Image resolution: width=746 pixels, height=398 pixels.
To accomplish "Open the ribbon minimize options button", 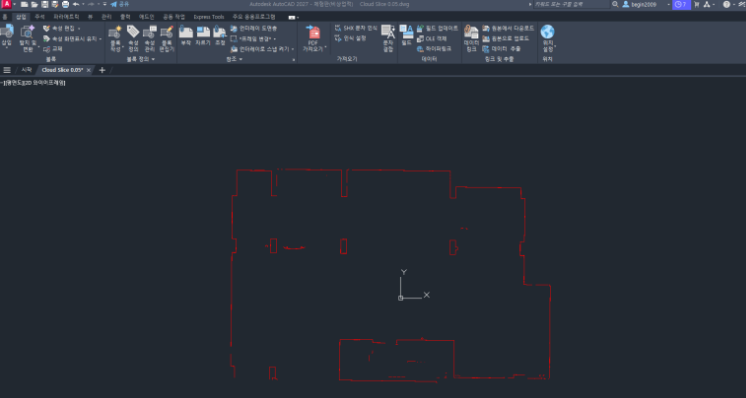I will point(293,17).
